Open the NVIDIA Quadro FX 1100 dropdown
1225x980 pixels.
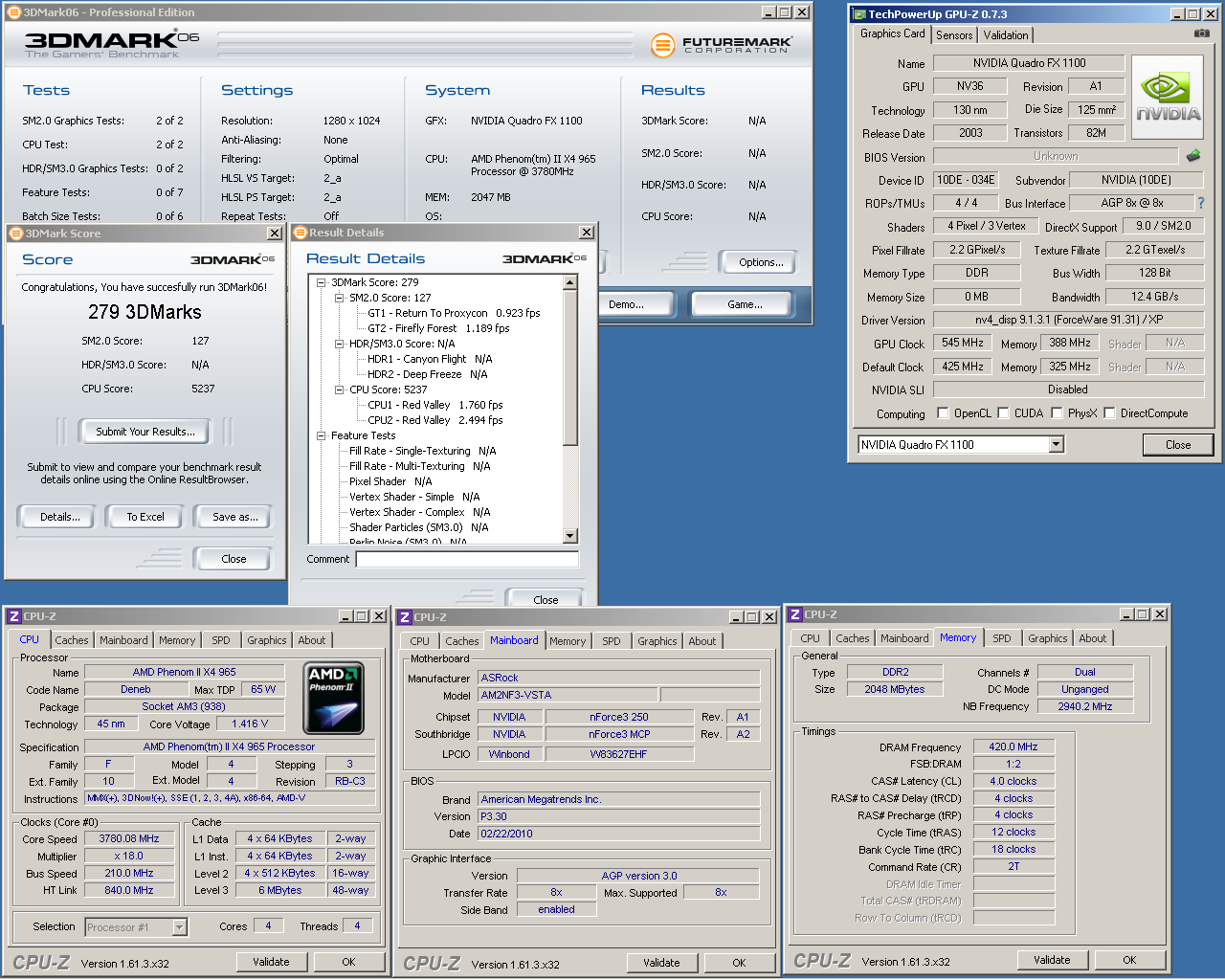coord(1057,444)
